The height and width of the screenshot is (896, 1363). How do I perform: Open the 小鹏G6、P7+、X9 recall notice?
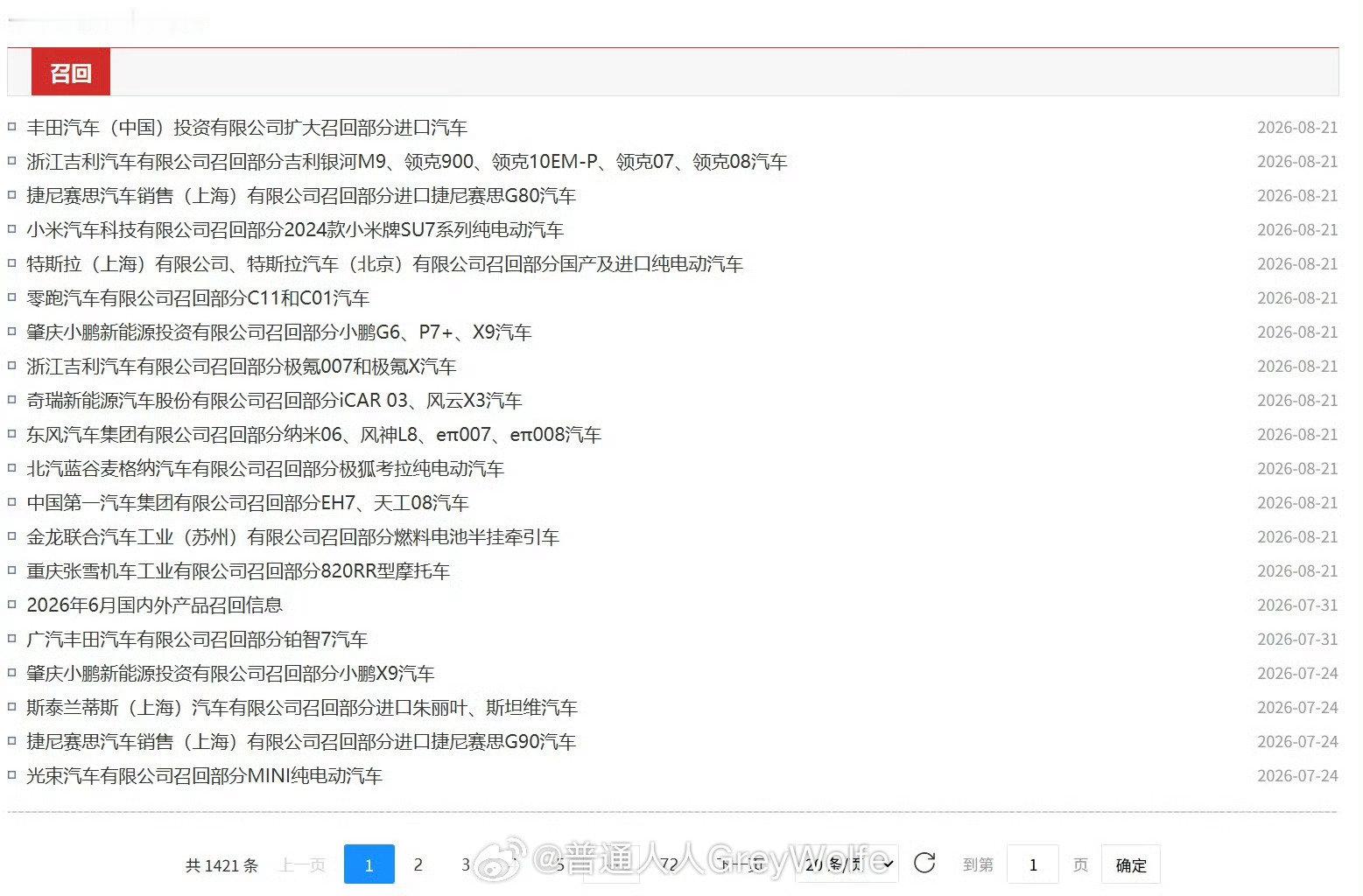tap(279, 332)
